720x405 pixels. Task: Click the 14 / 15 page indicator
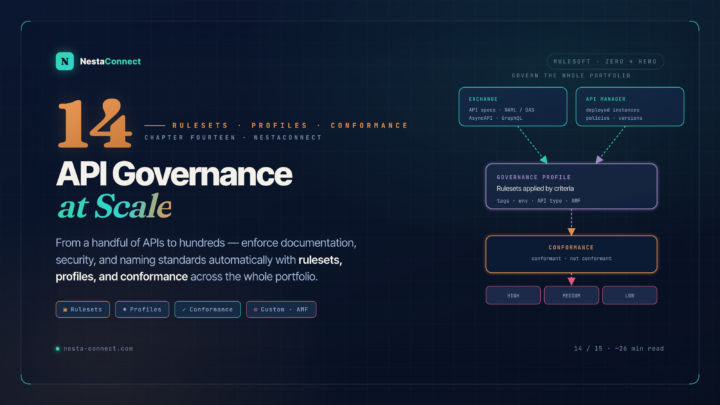pos(588,349)
